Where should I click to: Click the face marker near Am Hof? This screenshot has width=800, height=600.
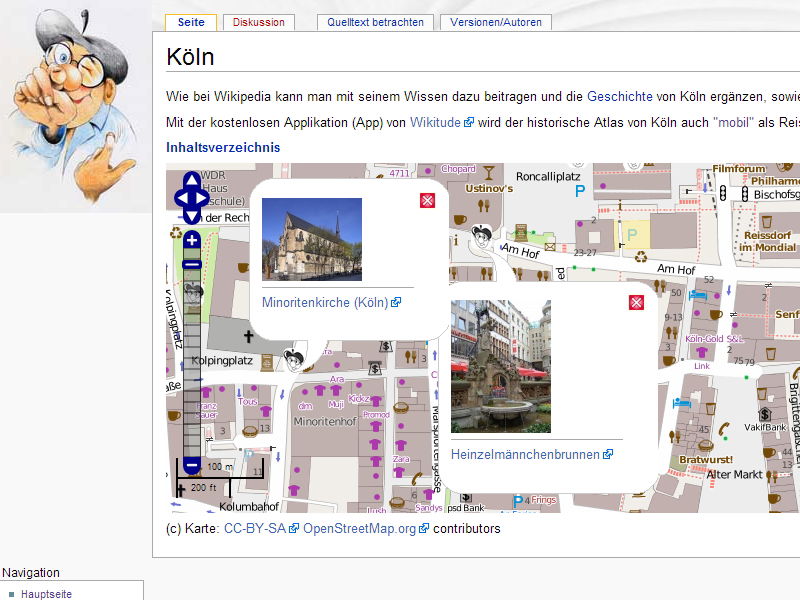pos(481,236)
